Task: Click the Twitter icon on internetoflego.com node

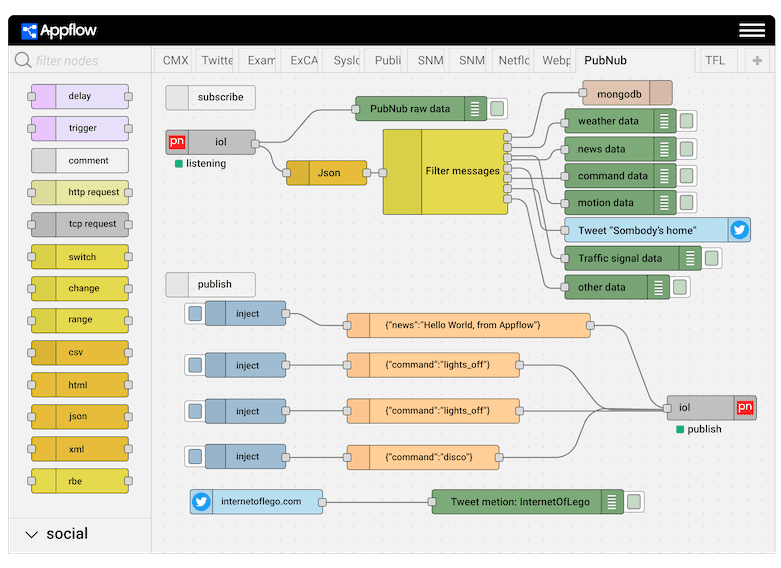Action: (201, 501)
